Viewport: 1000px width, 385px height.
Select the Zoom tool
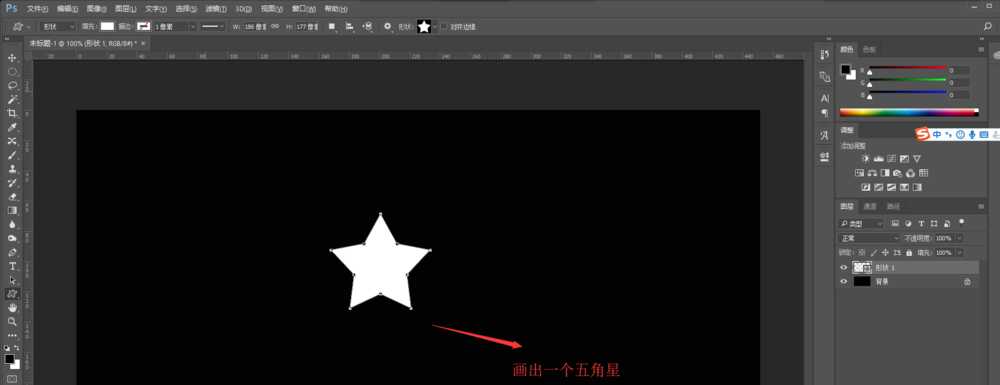(12, 322)
